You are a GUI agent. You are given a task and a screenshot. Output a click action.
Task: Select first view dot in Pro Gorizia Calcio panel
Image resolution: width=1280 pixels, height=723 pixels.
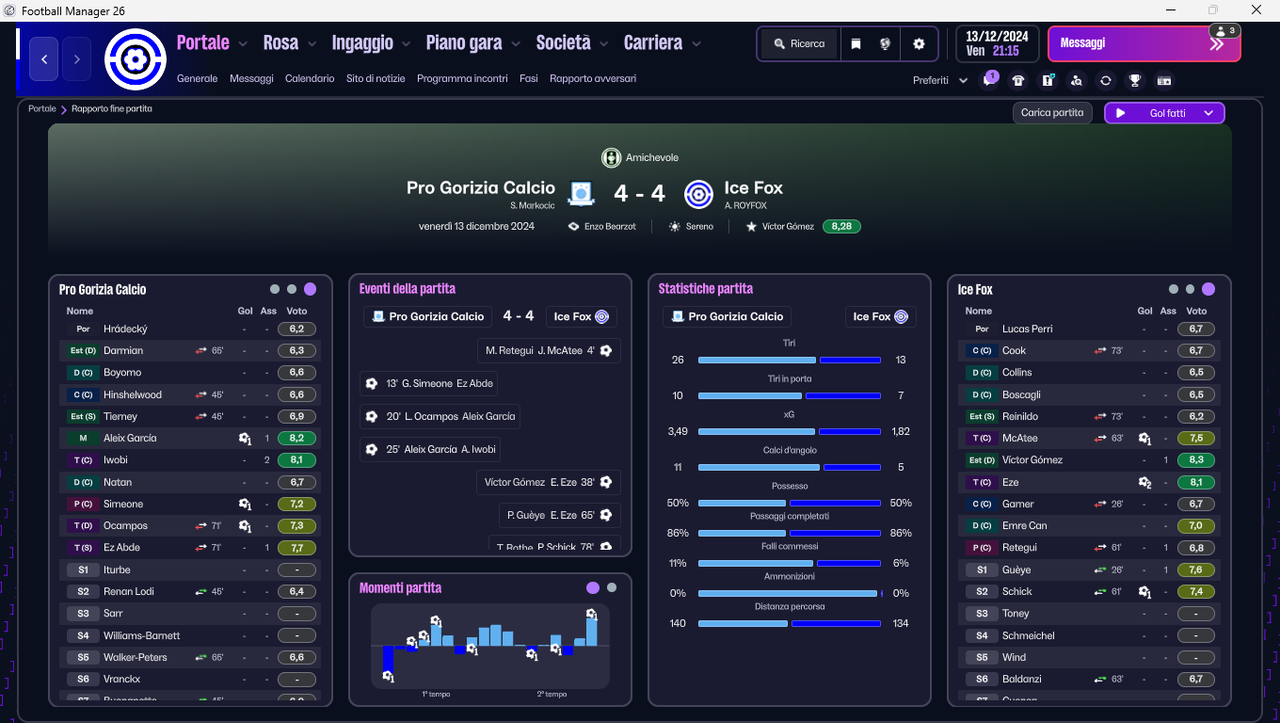click(x=274, y=289)
